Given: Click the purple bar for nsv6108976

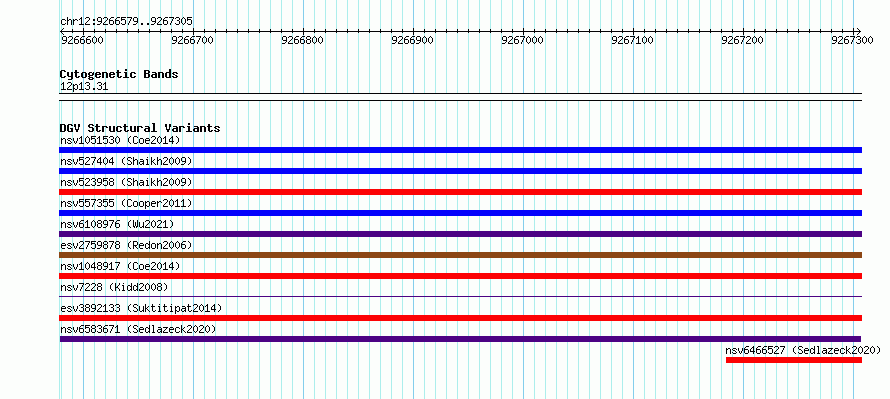Looking at the screenshot, I should tap(460, 234).
